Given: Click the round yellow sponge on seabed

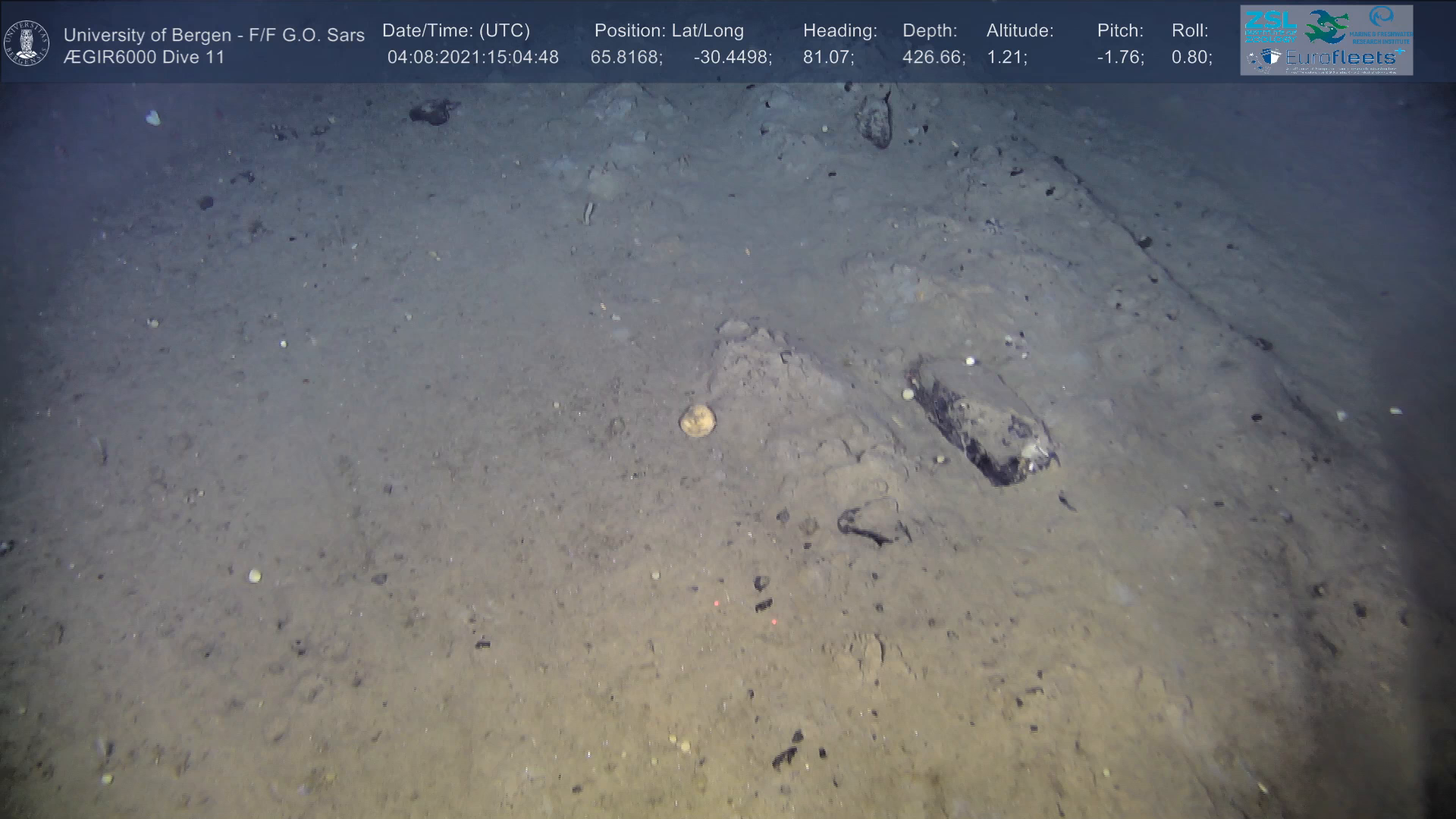Looking at the screenshot, I should coord(697,420).
